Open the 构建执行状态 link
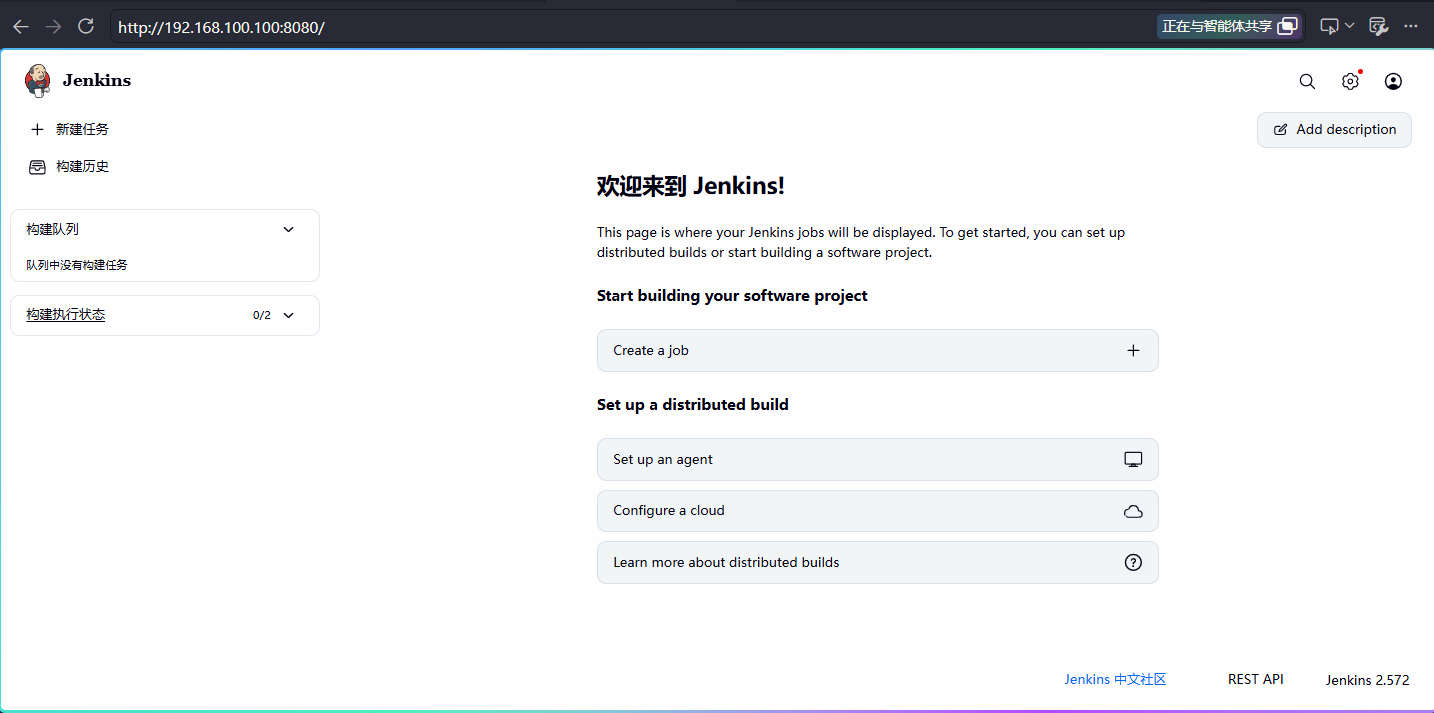The image size is (1434, 713). point(66,315)
